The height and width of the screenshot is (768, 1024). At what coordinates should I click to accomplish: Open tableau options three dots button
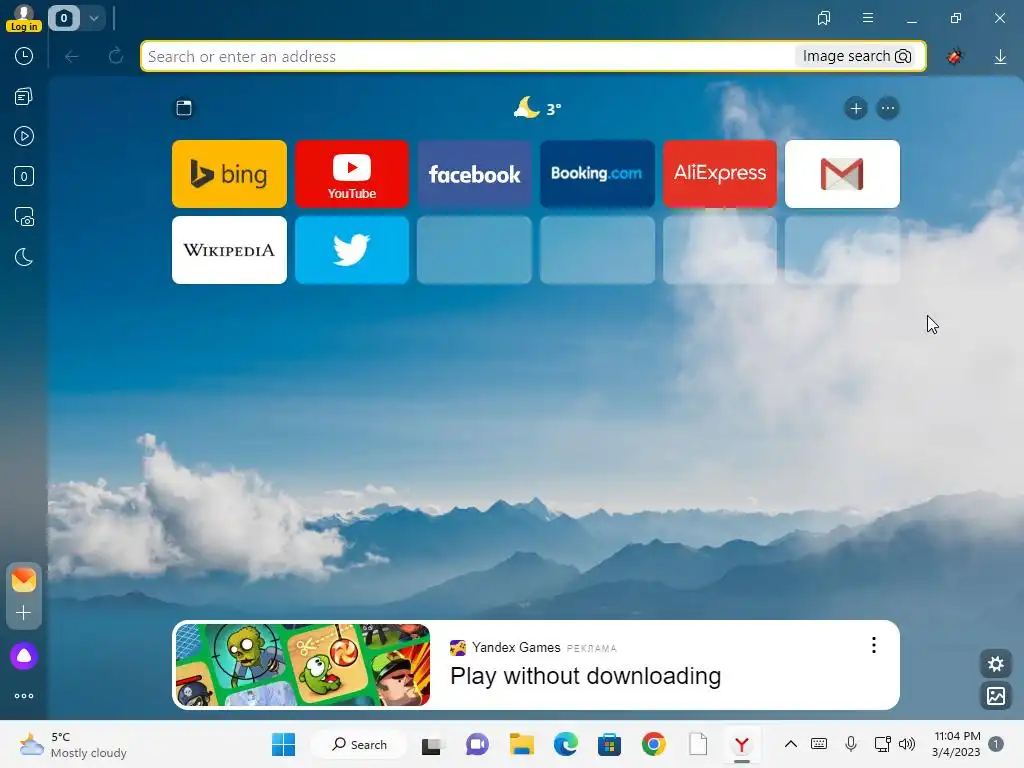tap(888, 108)
